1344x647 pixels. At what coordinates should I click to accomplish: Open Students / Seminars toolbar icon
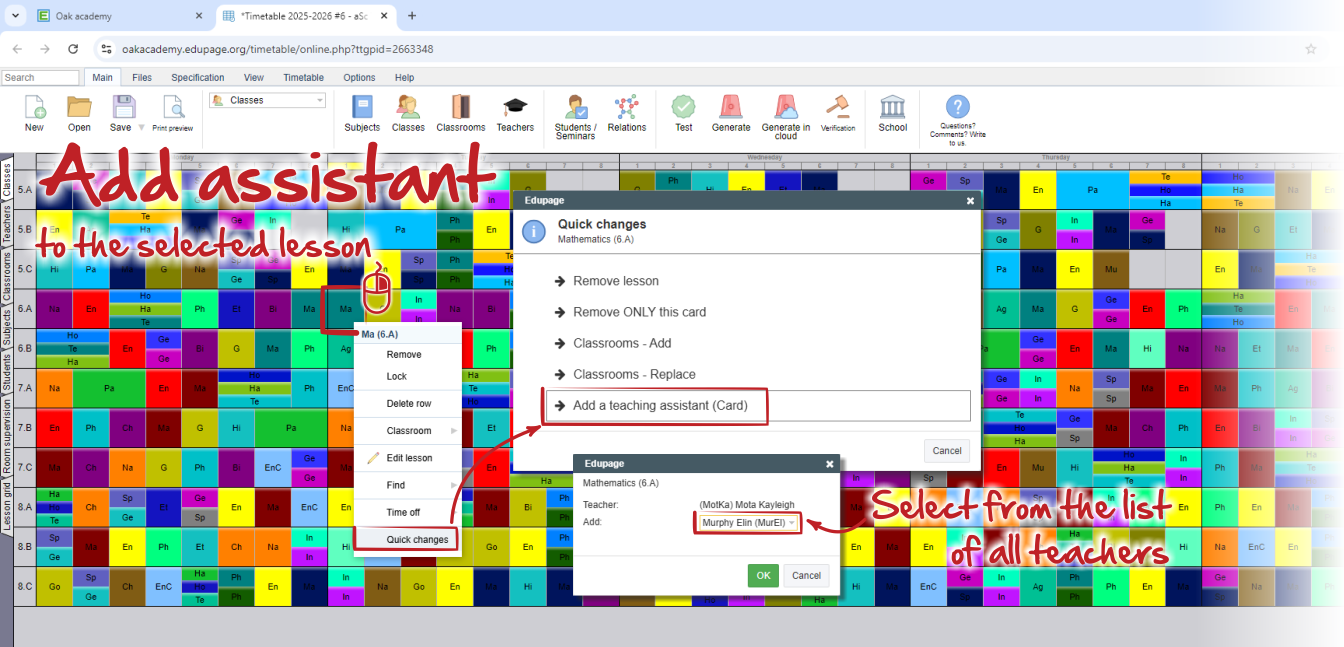point(576,108)
